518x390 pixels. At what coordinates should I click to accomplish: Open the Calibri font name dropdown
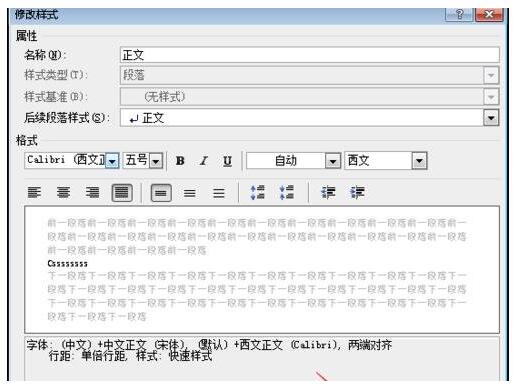click(x=112, y=161)
